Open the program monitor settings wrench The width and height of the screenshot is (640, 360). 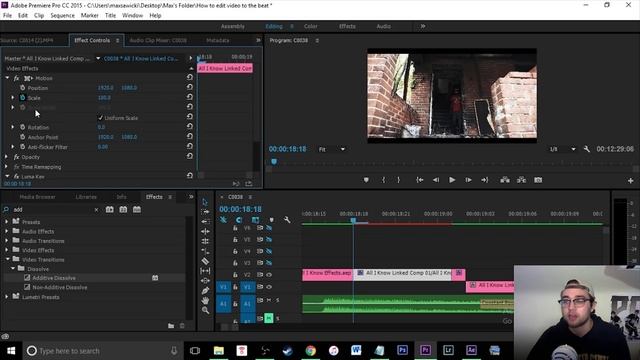pyautogui.click(x=587, y=149)
